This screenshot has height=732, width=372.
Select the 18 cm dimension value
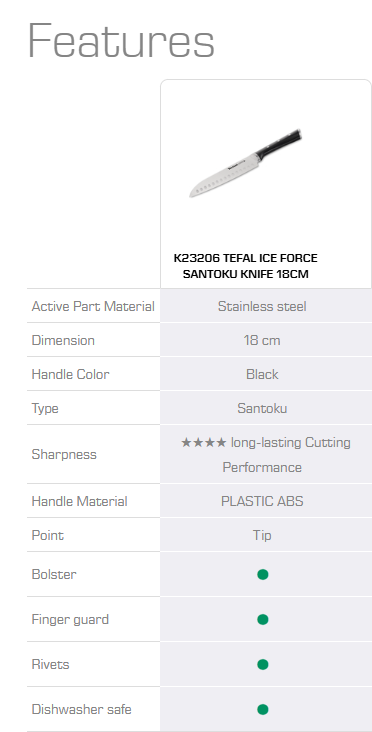262,340
